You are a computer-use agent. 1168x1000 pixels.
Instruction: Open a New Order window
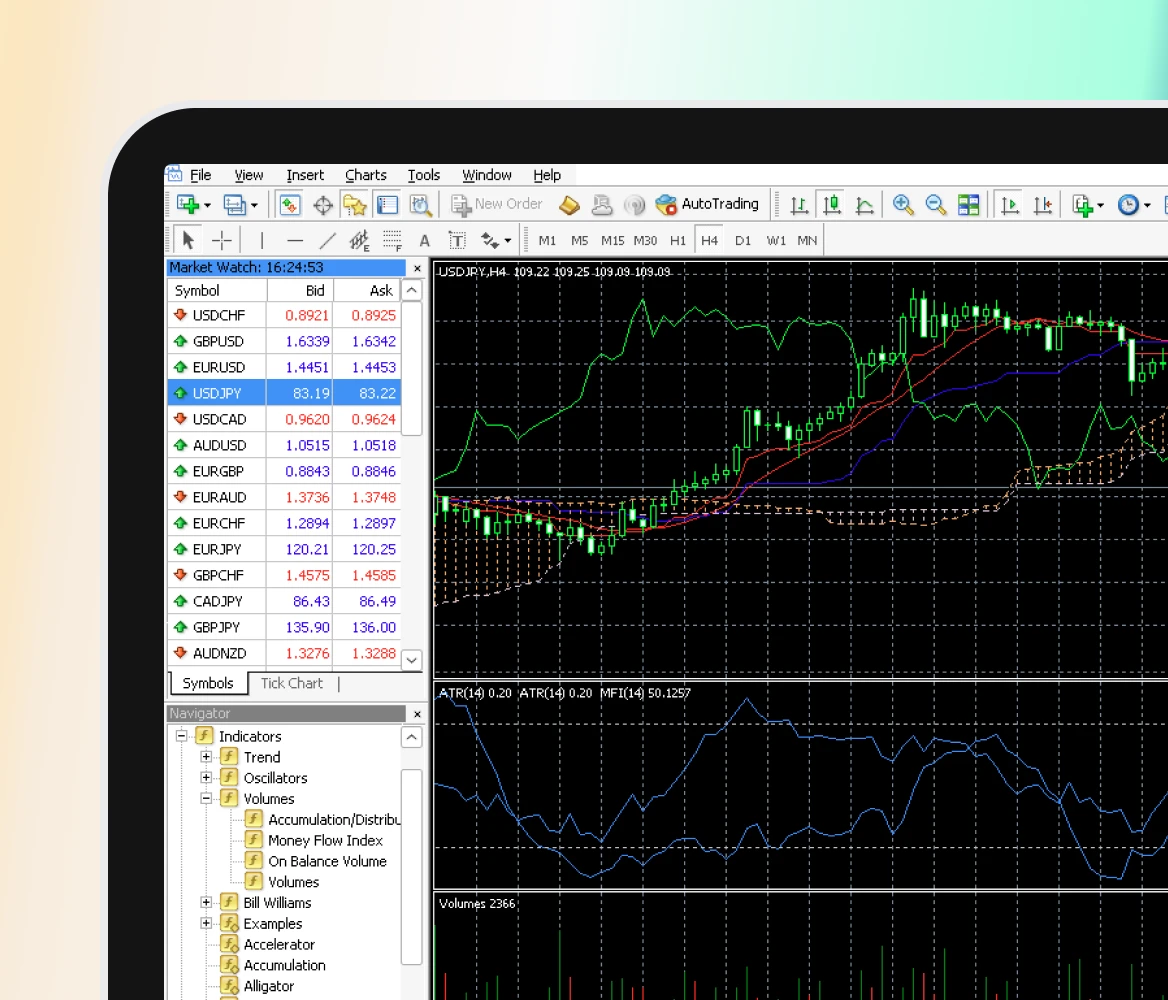pyautogui.click(x=497, y=204)
